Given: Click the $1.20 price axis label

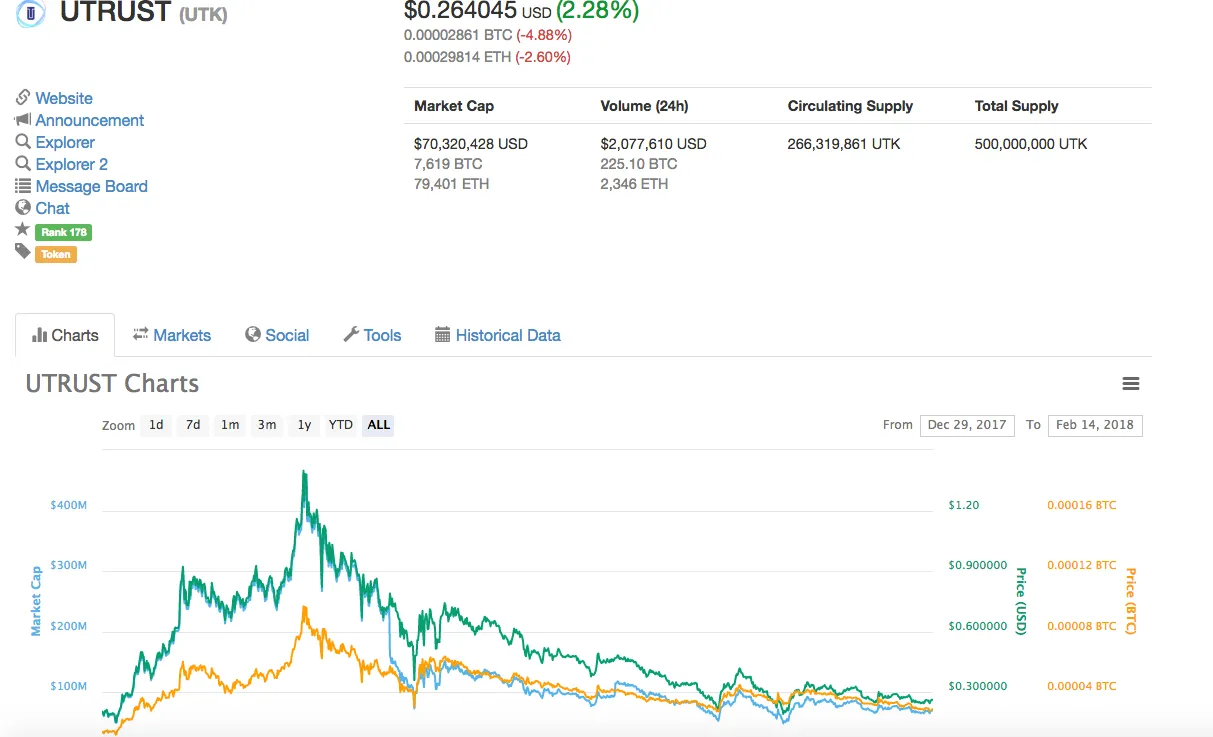Looking at the screenshot, I should [x=964, y=505].
